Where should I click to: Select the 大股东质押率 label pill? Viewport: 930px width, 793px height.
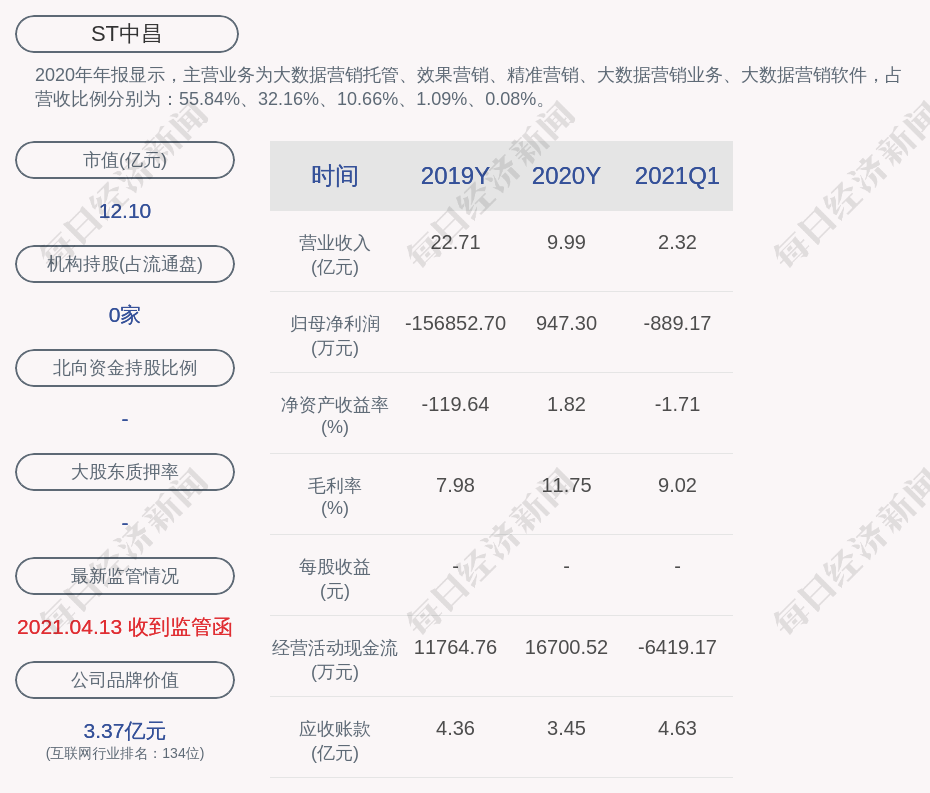(125, 472)
